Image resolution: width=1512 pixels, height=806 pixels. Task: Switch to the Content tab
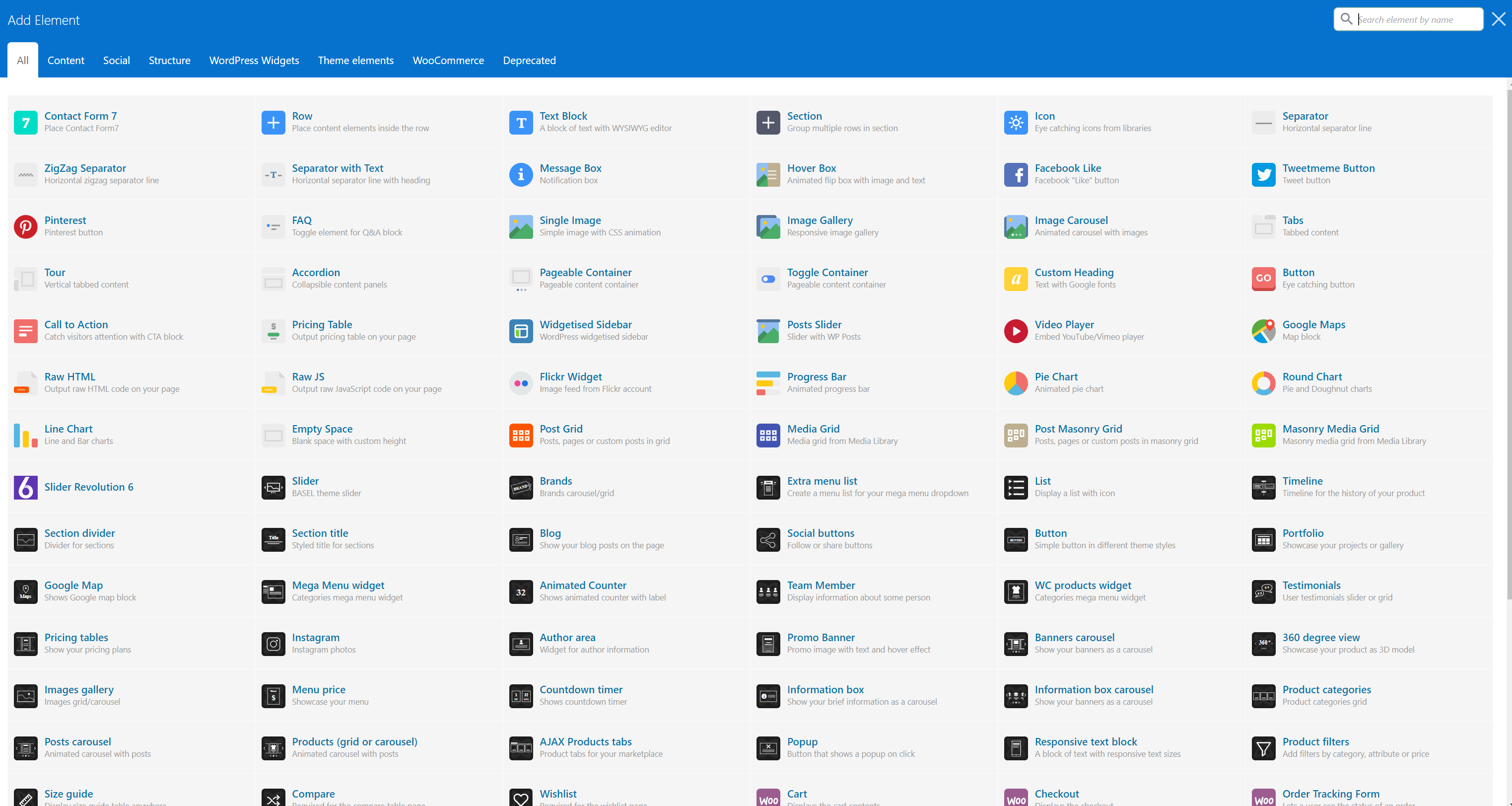tap(66, 60)
